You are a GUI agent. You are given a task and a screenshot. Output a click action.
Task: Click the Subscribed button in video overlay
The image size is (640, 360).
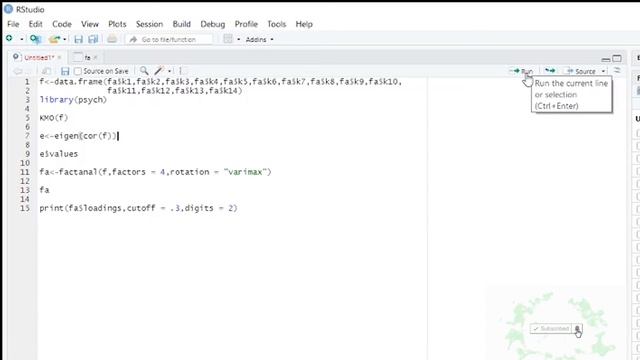(x=551, y=329)
